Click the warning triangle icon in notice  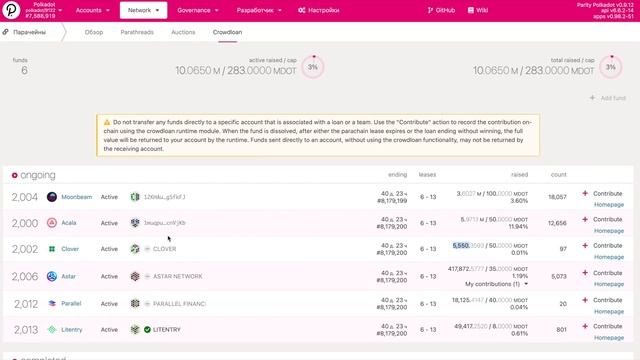point(107,122)
